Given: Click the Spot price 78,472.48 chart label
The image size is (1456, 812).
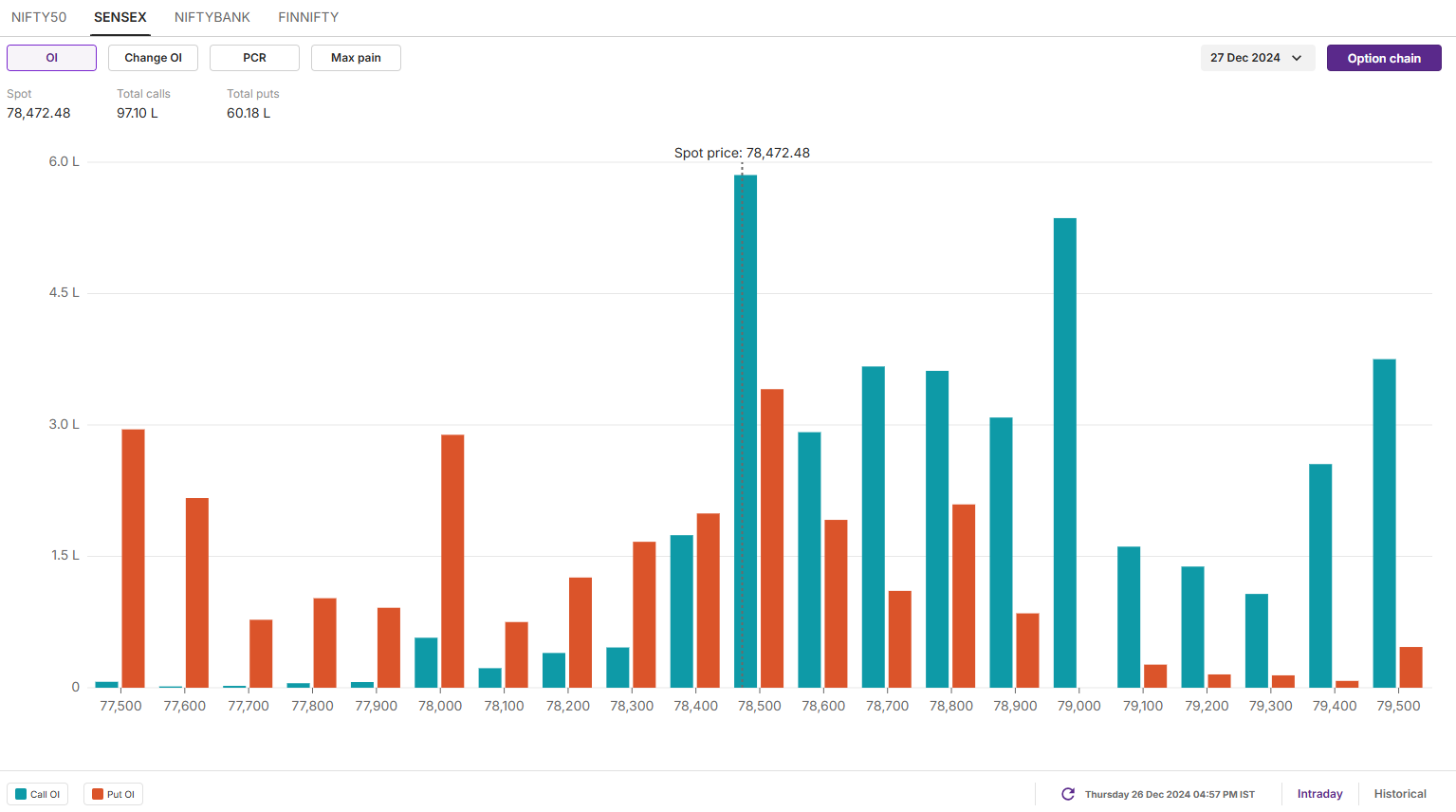Looking at the screenshot, I should point(742,153).
